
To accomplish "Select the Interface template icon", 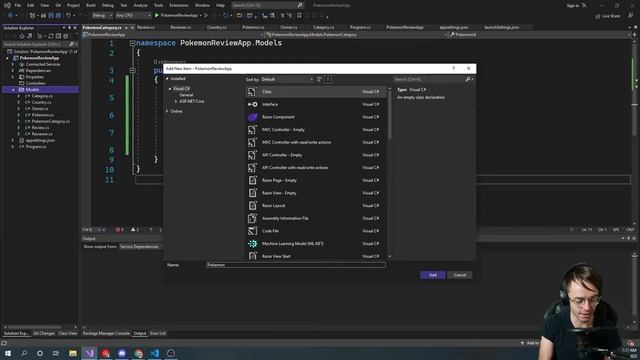I will [252, 104].
